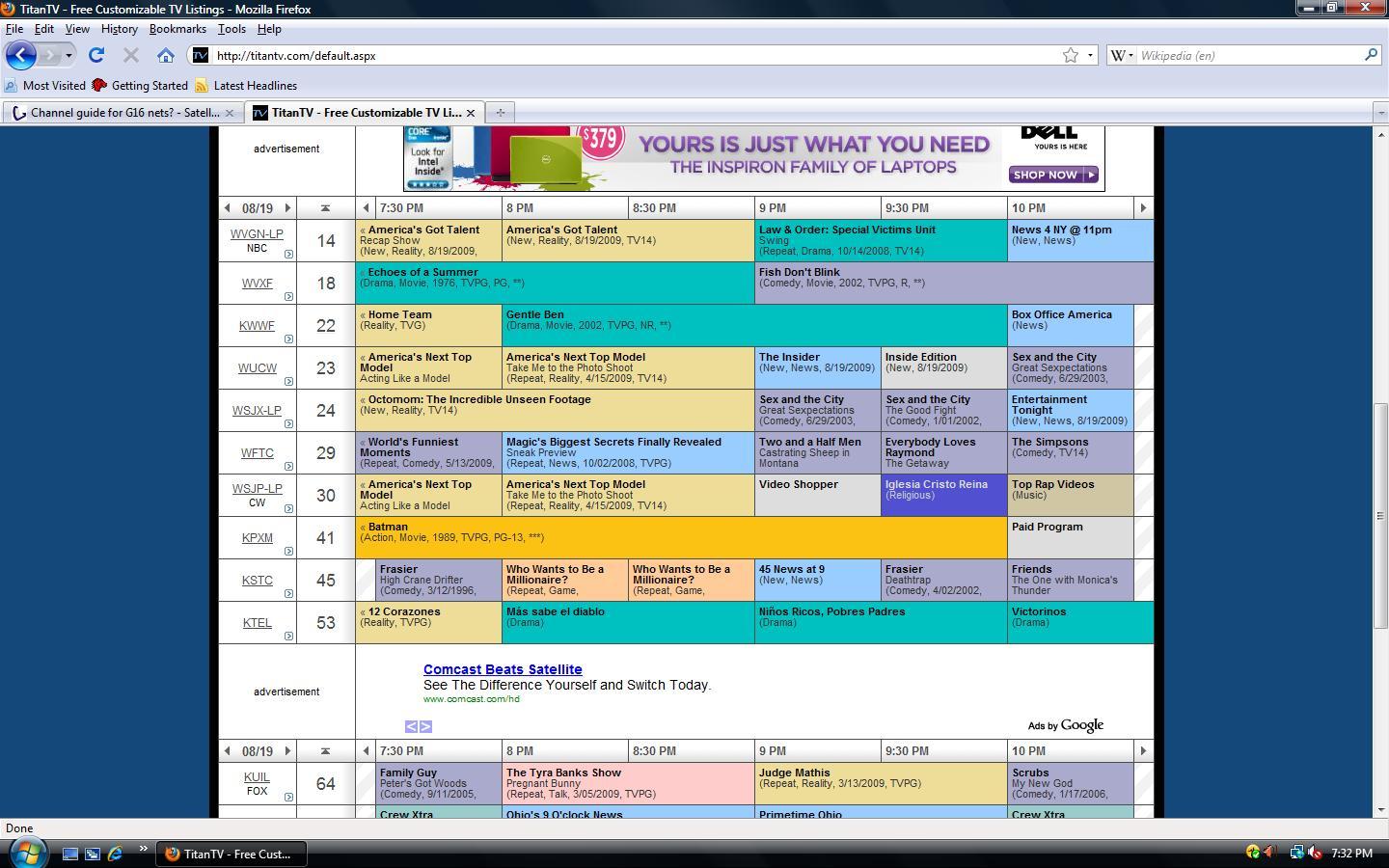Image resolution: width=1389 pixels, height=868 pixels.
Task: Click the small arrow icon for KWWF channel
Action: click(288, 339)
